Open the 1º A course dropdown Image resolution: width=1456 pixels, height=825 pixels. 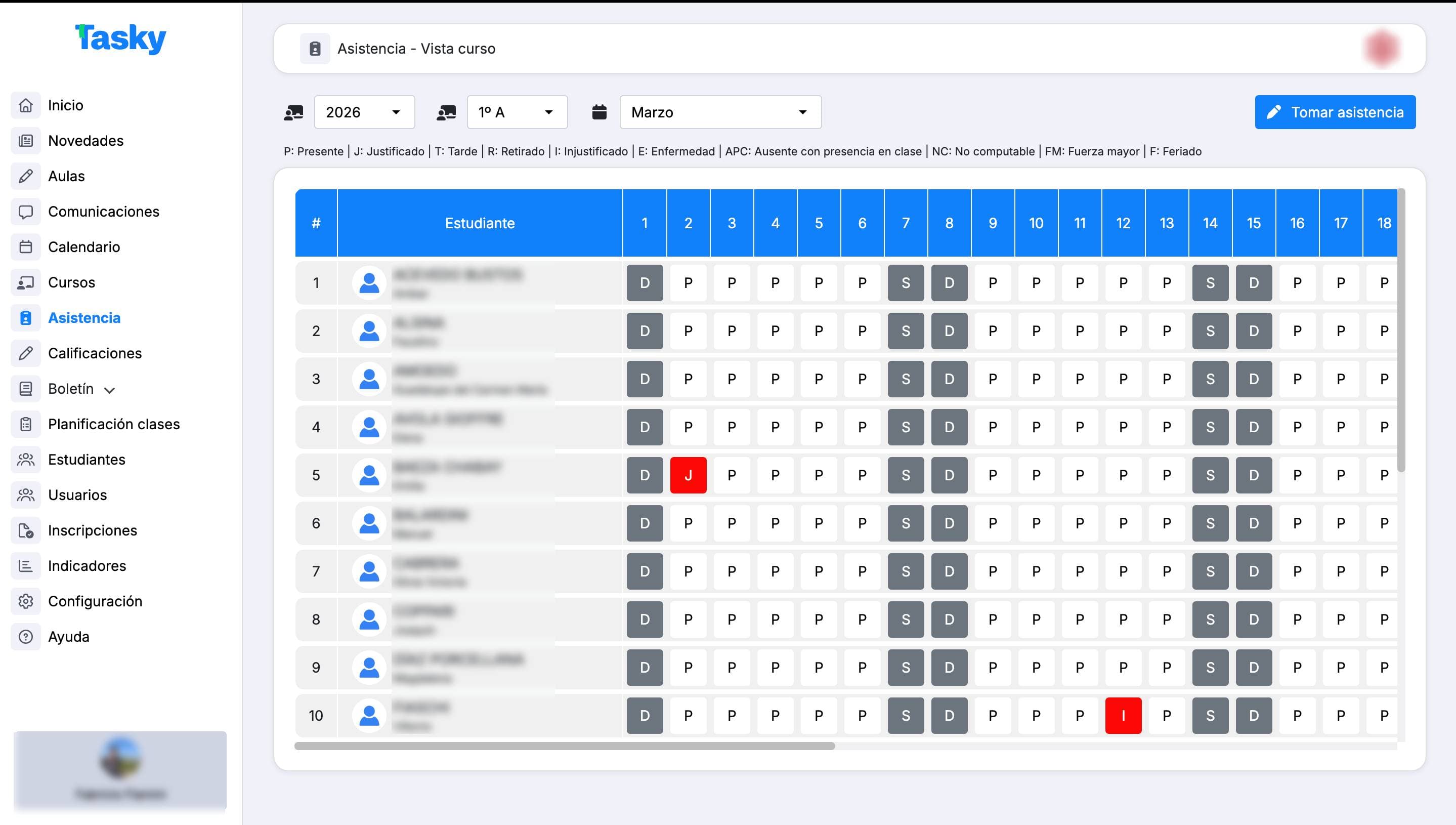click(517, 112)
